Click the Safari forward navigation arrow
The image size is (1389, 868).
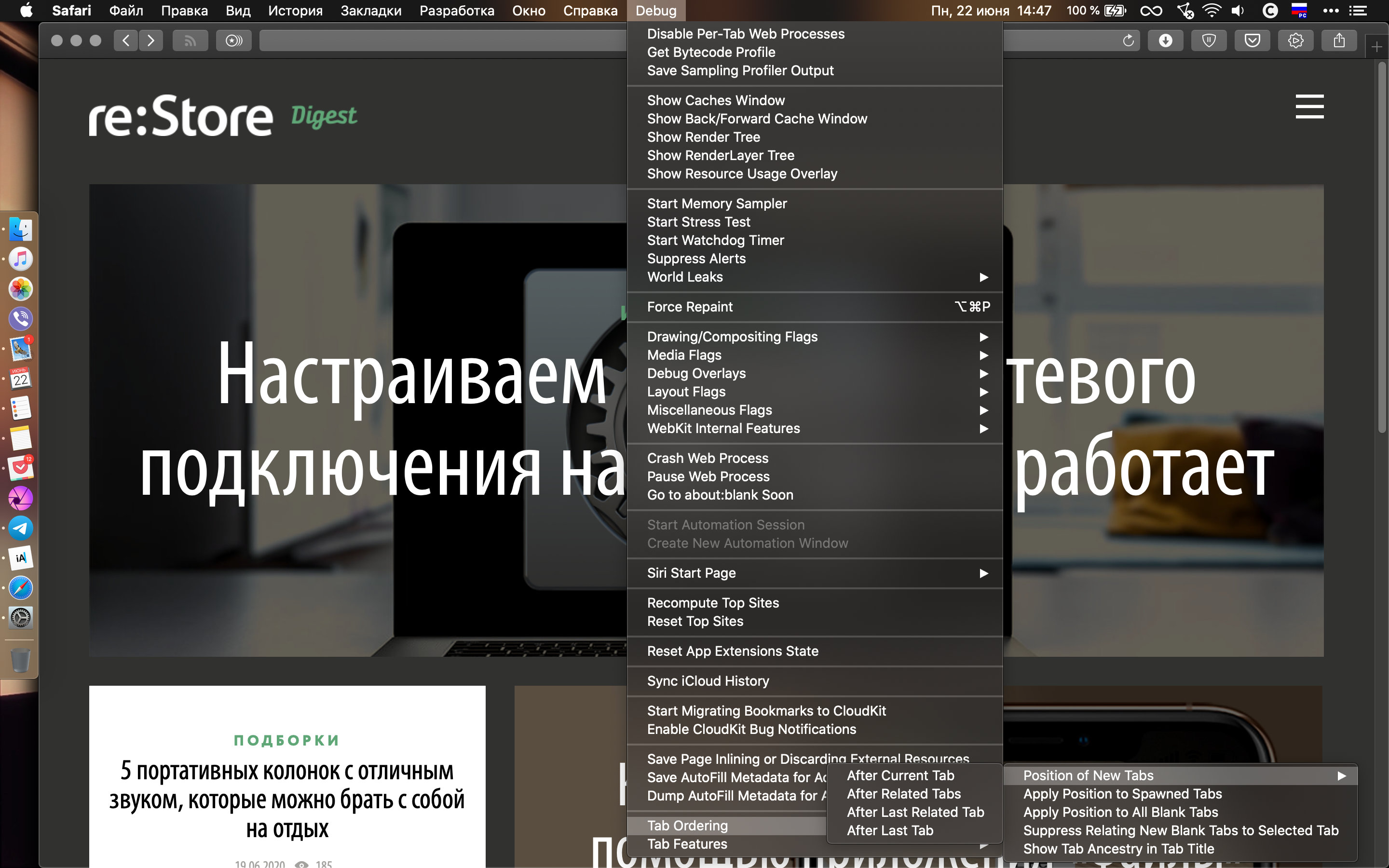pos(151,40)
